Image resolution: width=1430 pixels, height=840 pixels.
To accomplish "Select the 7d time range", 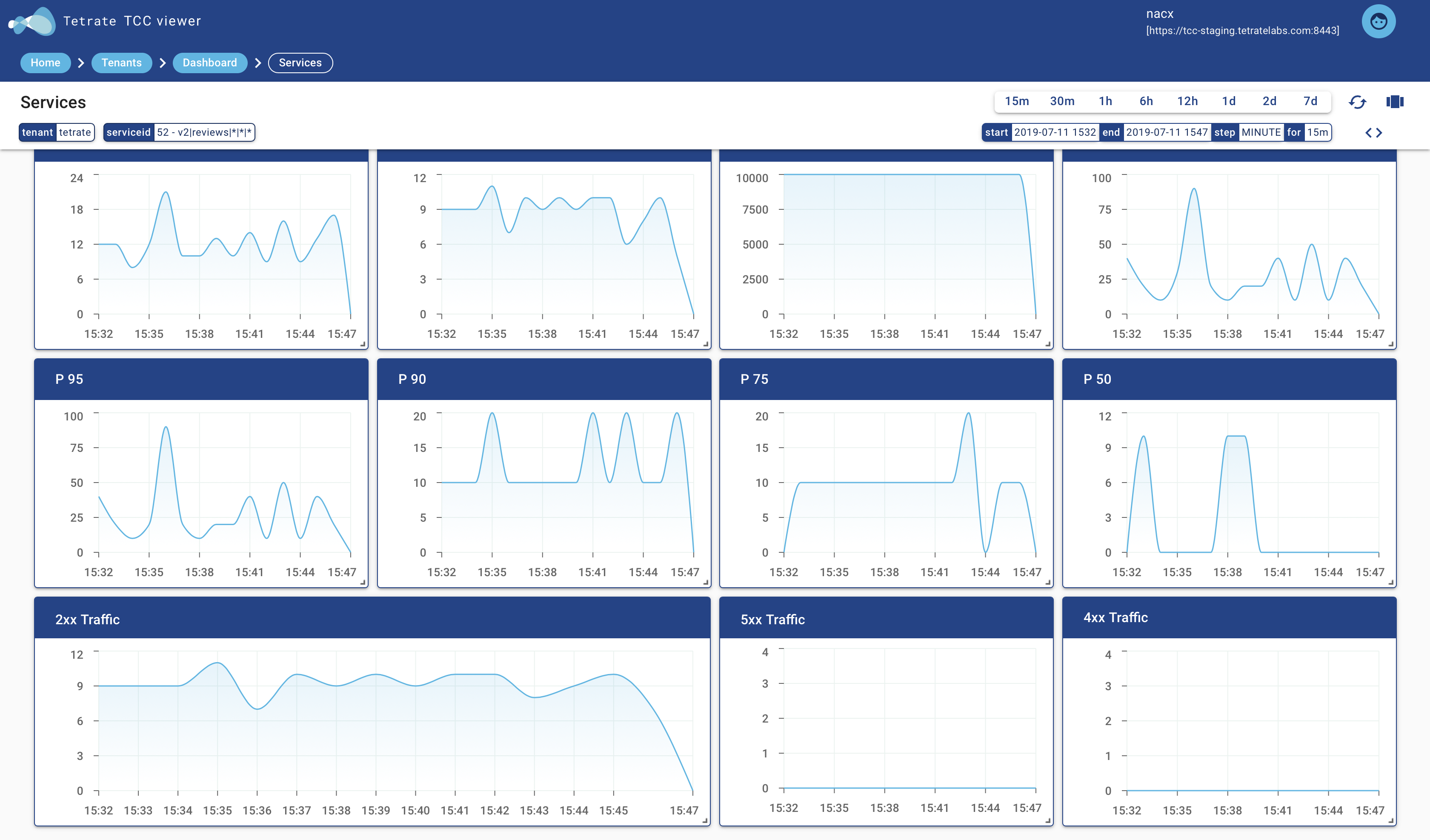I will pos(1310,101).
